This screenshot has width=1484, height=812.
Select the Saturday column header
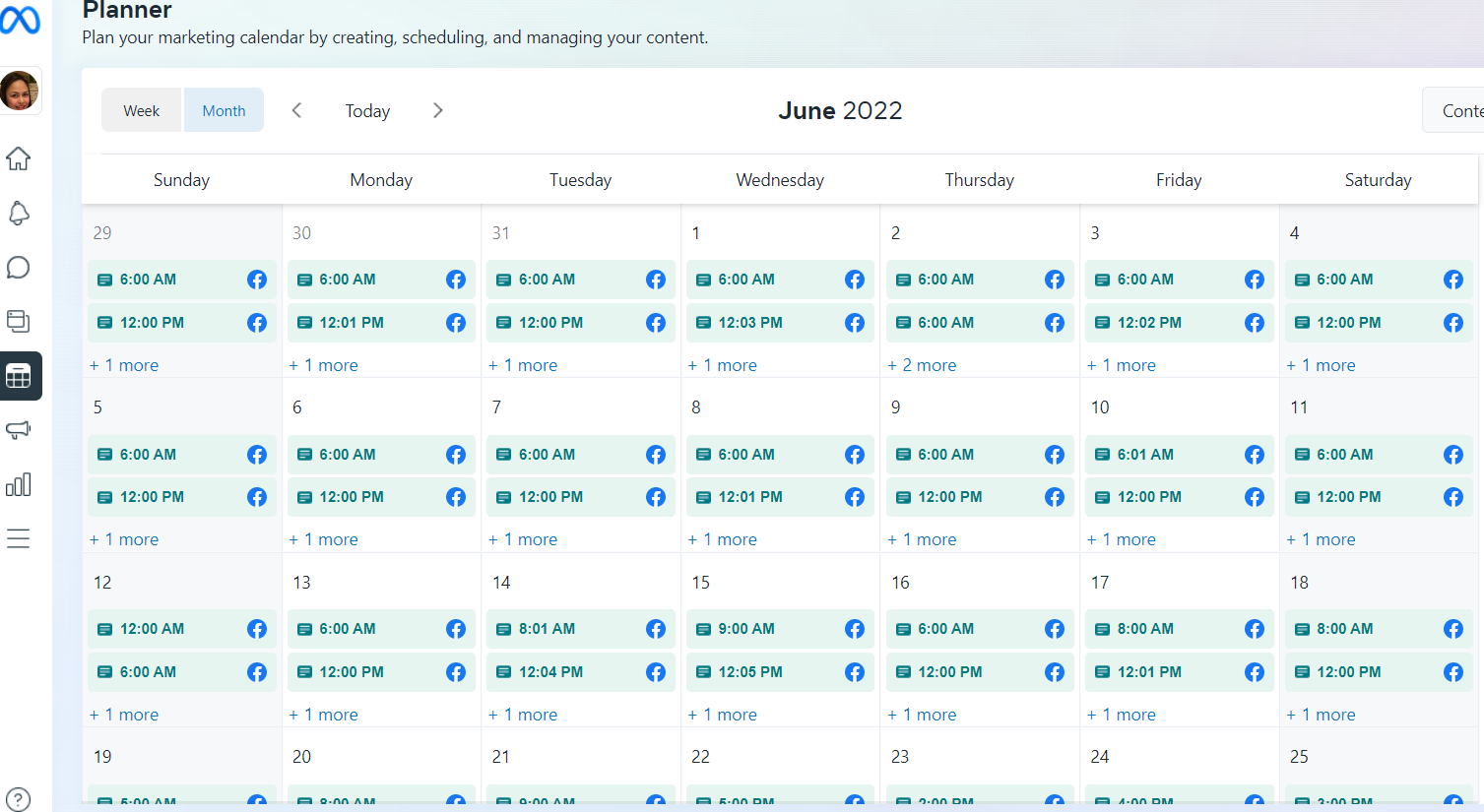(1378, 180)
